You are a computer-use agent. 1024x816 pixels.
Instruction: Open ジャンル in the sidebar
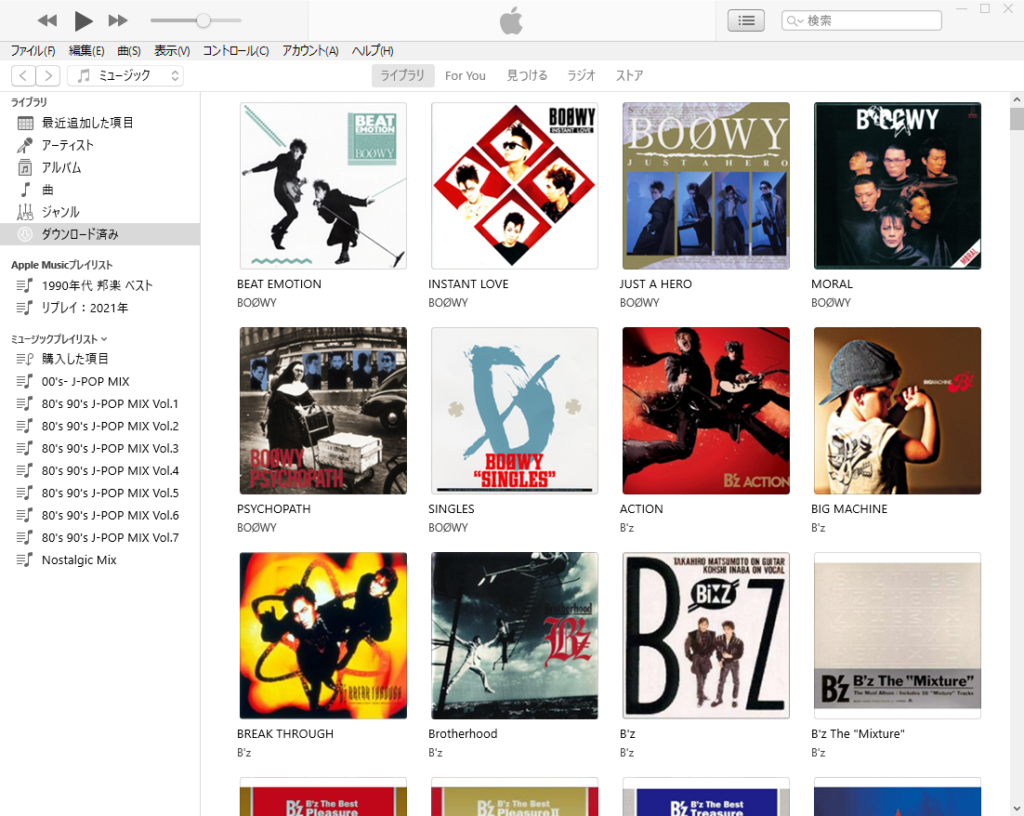pos(60,212)
